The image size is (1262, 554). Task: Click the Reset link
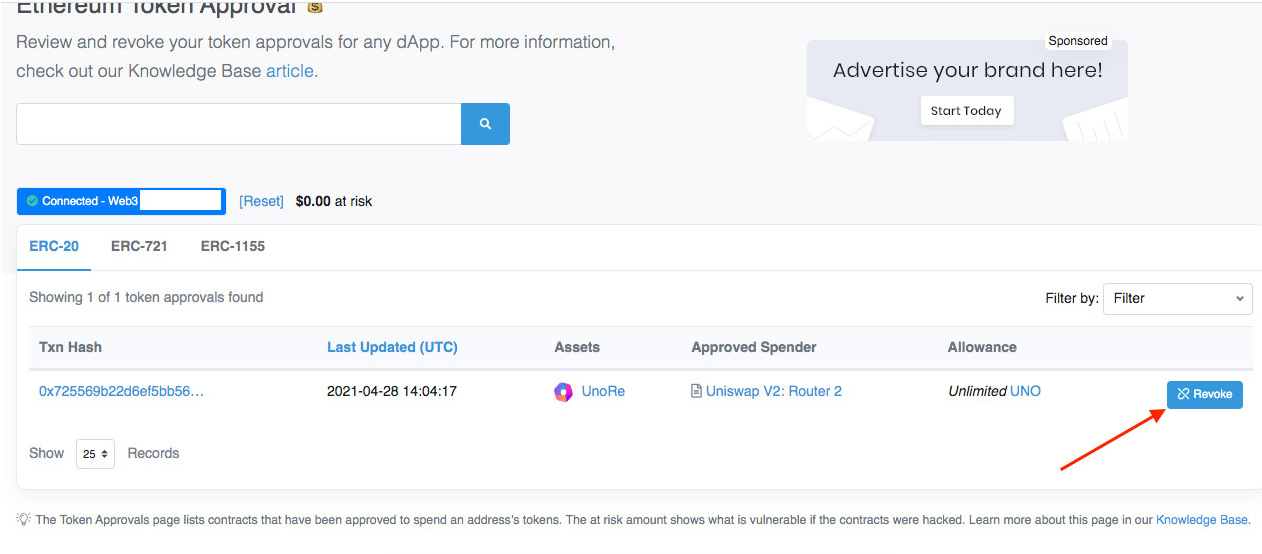point(261,201)
